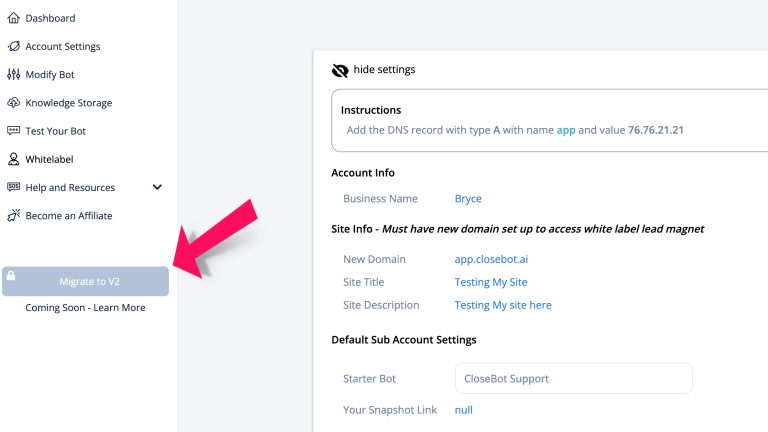Go to the Modify Bot menu entry

(x=50, y=74)
